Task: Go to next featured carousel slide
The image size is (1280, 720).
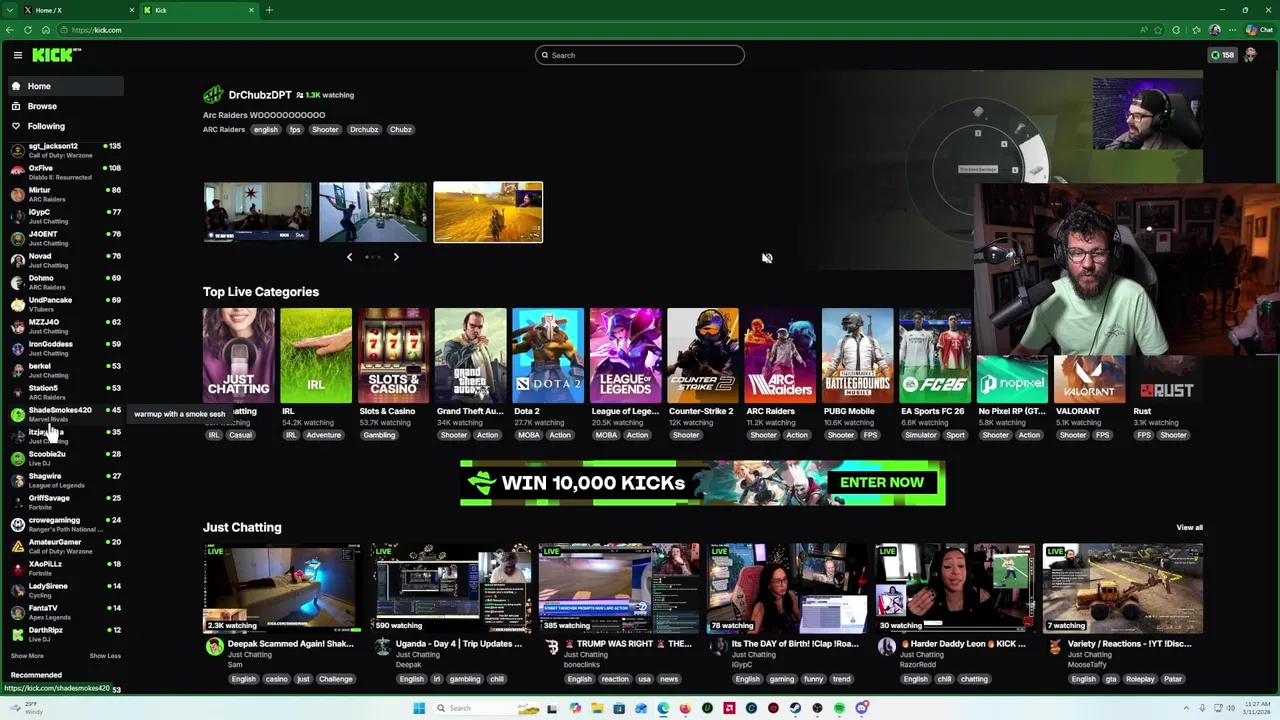Action: coord(396,257)
